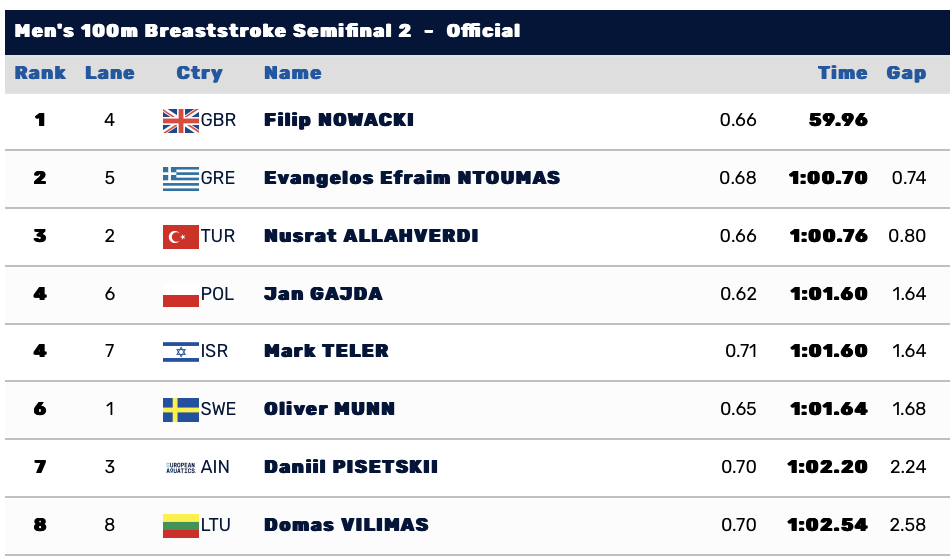Click the Rank column header
This screenshot has width=950, height=558.
[x=40, y=73]
